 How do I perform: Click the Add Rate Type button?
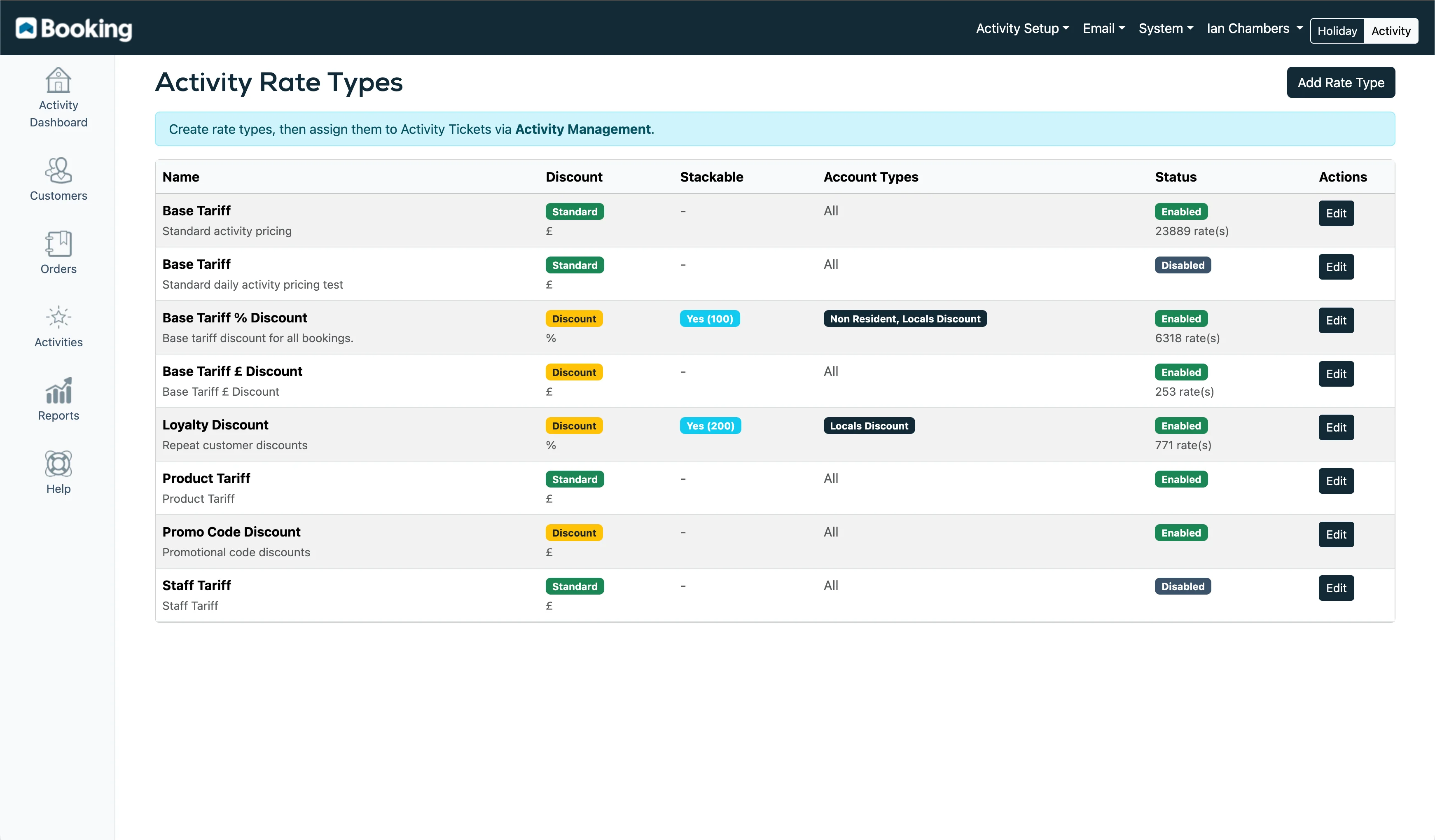click(x=1340, y=82)
